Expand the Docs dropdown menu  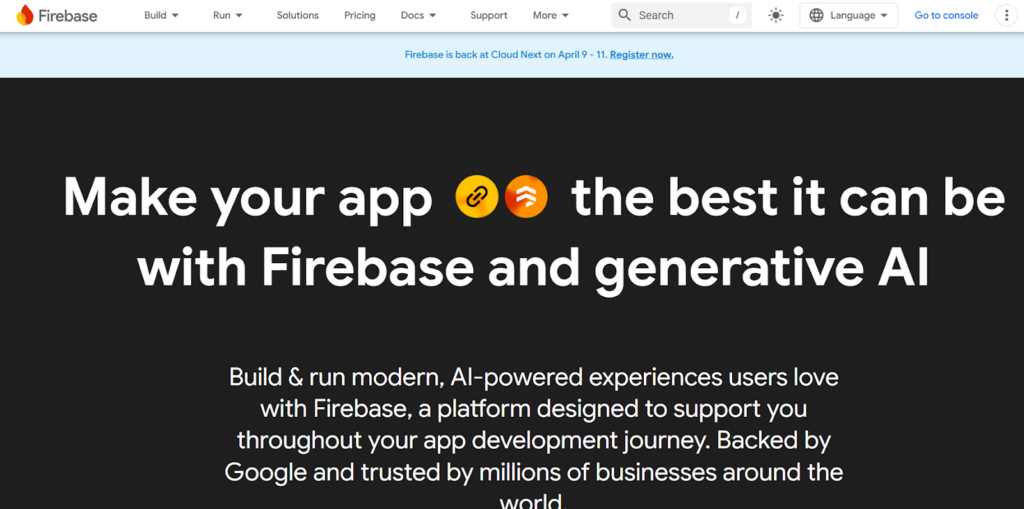[419, 16]
